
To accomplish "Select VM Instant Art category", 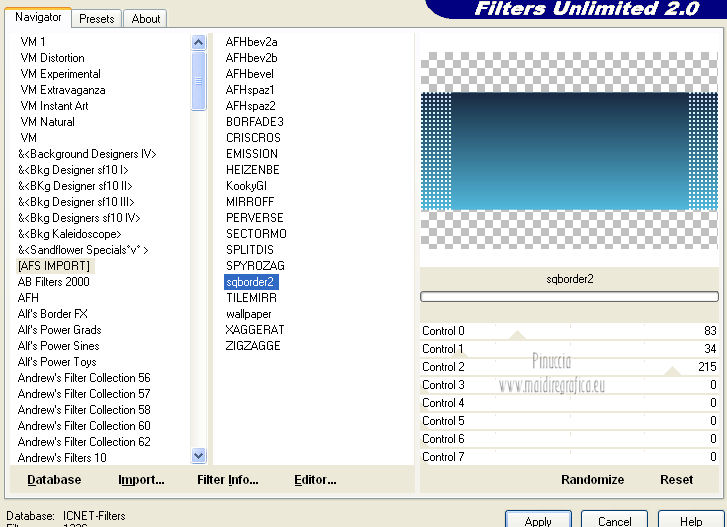I will [54, 106].
